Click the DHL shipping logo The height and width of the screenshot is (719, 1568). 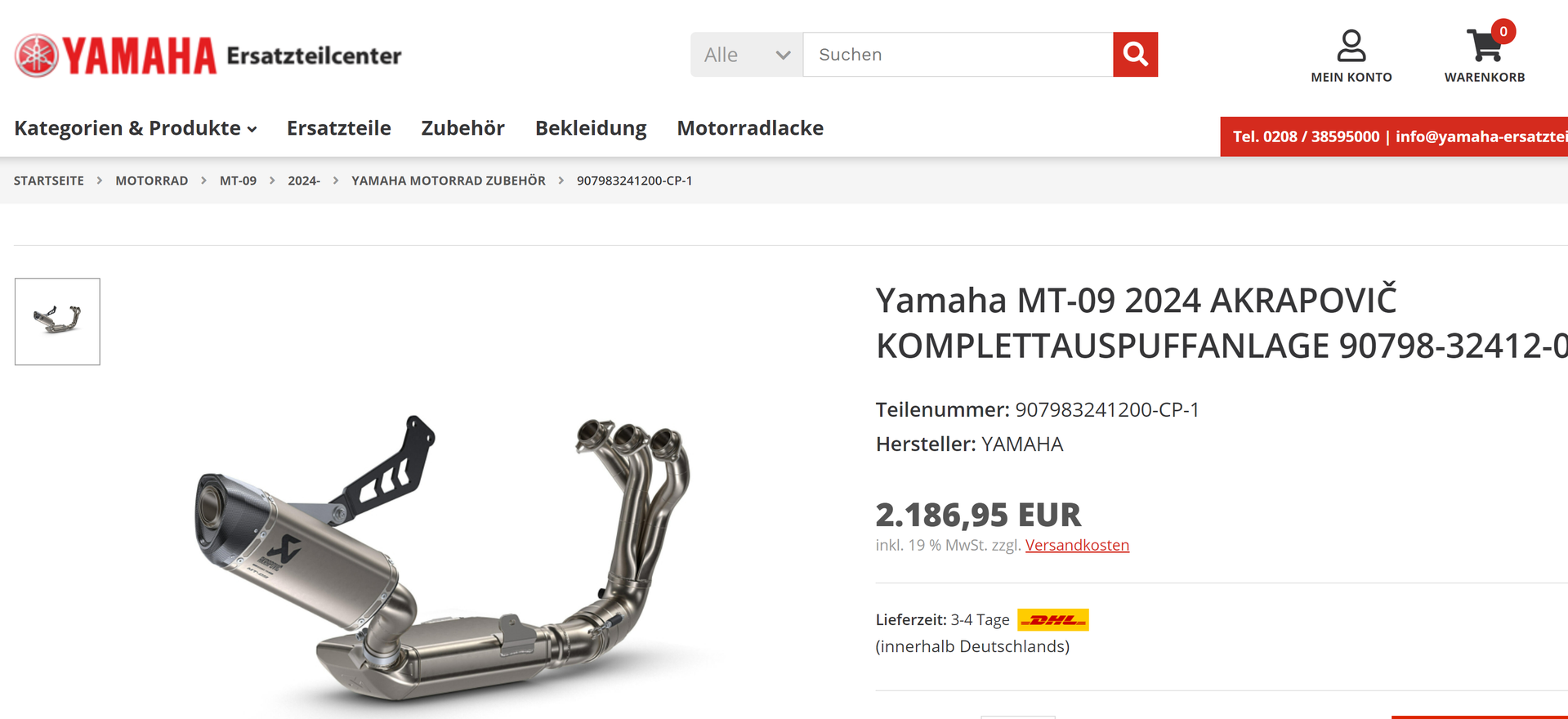[1052, 620]
